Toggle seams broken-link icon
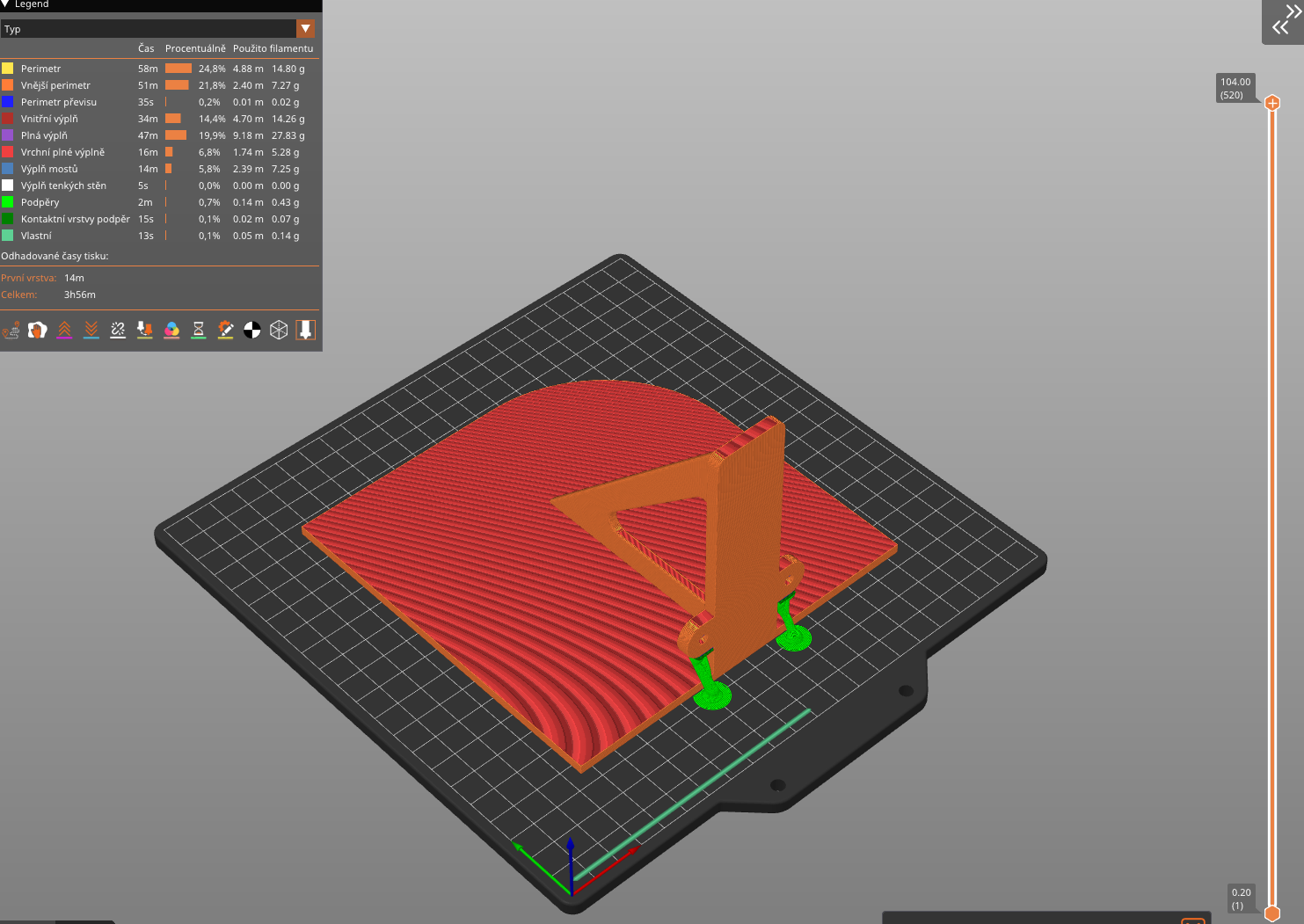Viewport: 1304px width, 924px height. point(118,330)
